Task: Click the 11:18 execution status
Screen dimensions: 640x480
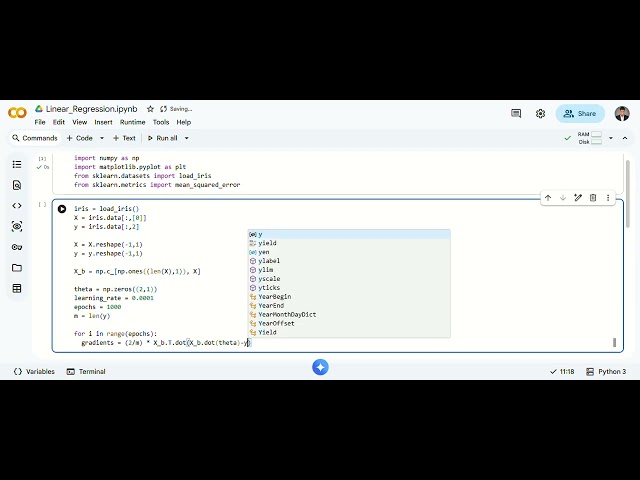Action: coord(562,371)
